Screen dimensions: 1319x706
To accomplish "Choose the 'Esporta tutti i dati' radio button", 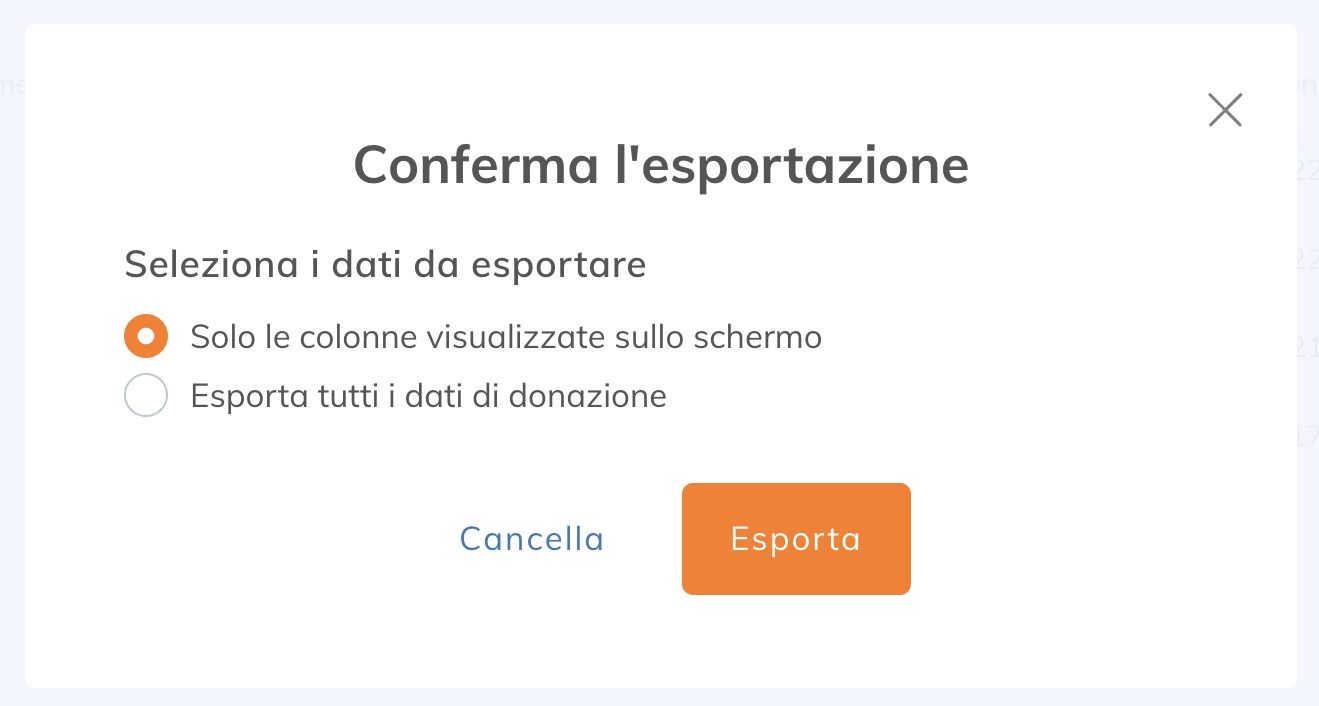I will coord(146,396).
